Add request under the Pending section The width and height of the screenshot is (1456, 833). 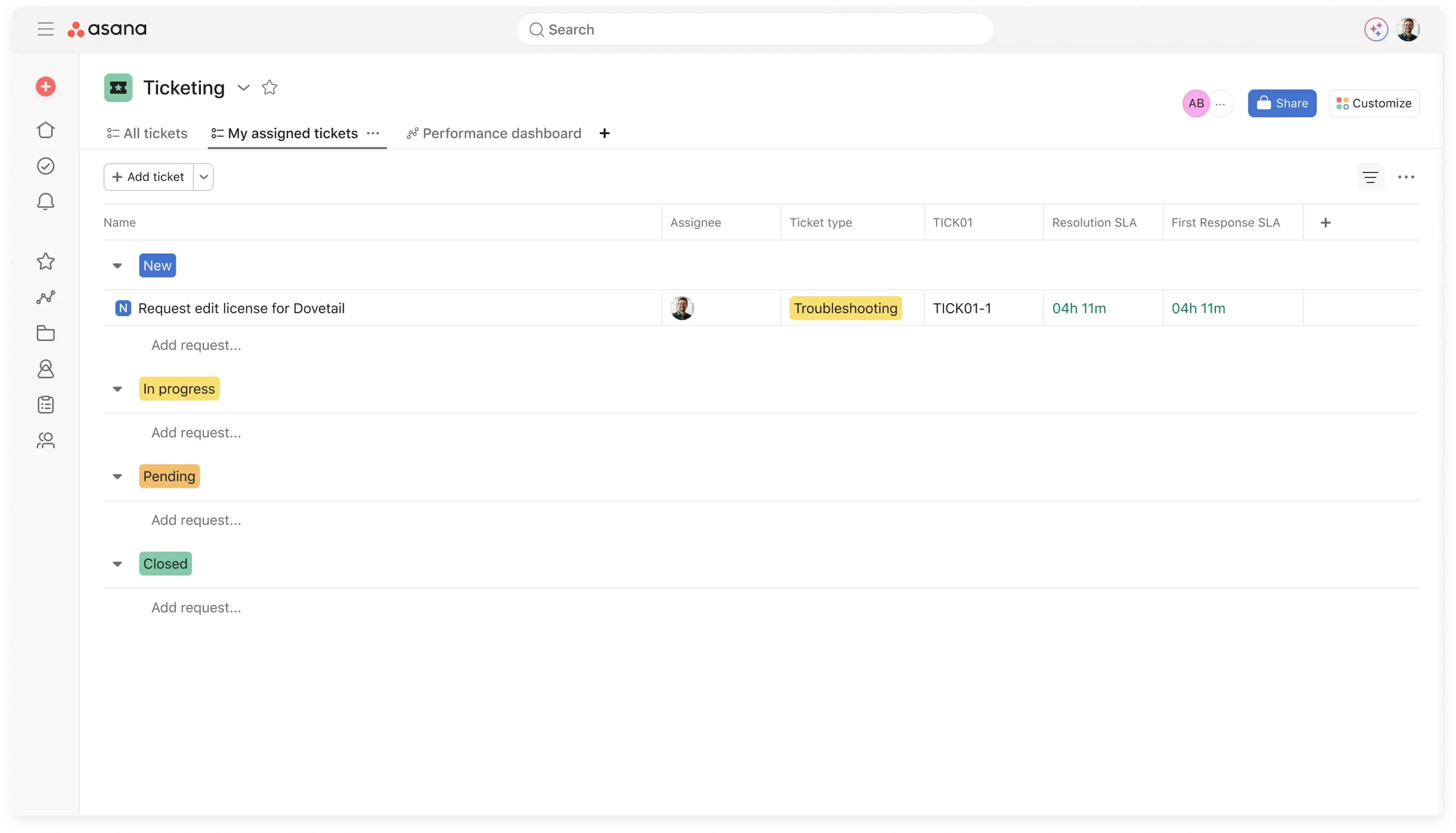coord(196,520)
